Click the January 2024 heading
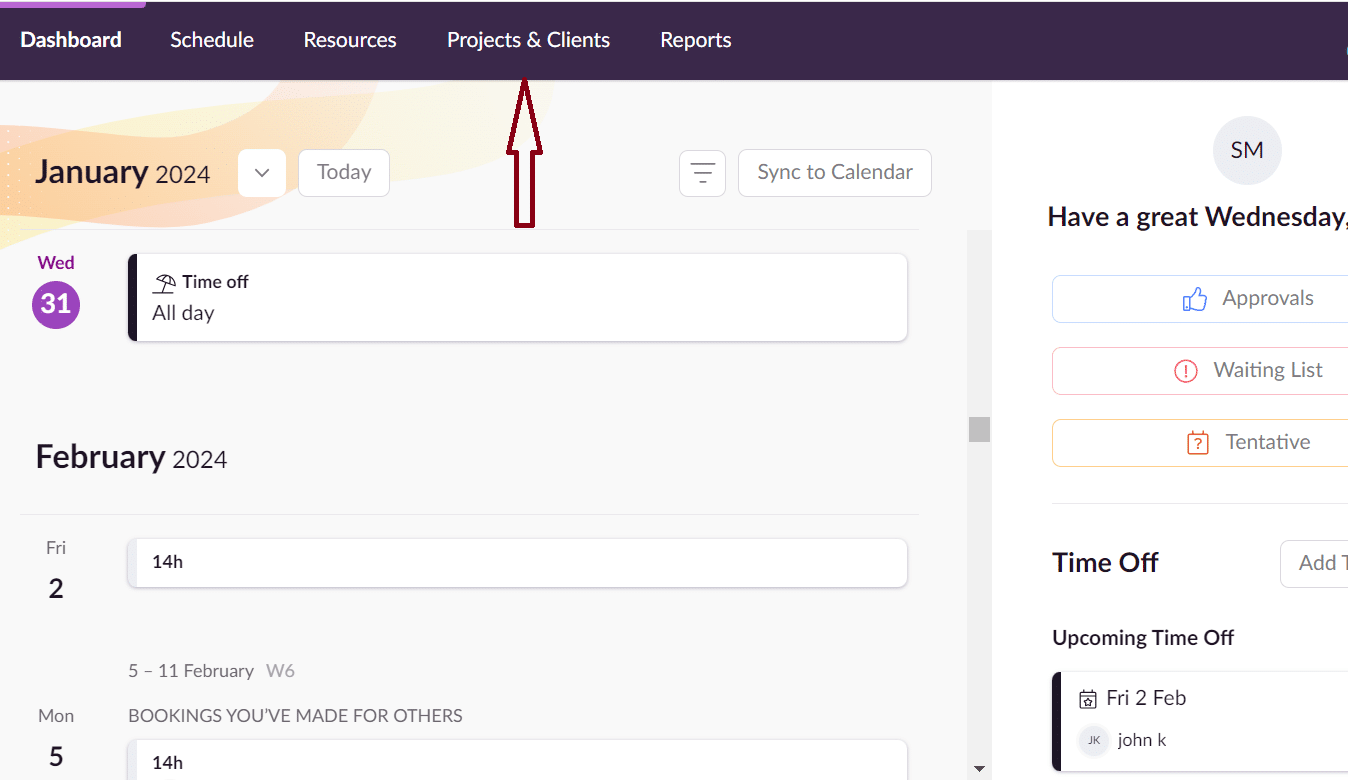Viewport: 1348px width, 780px height. [x=123, y=173]
